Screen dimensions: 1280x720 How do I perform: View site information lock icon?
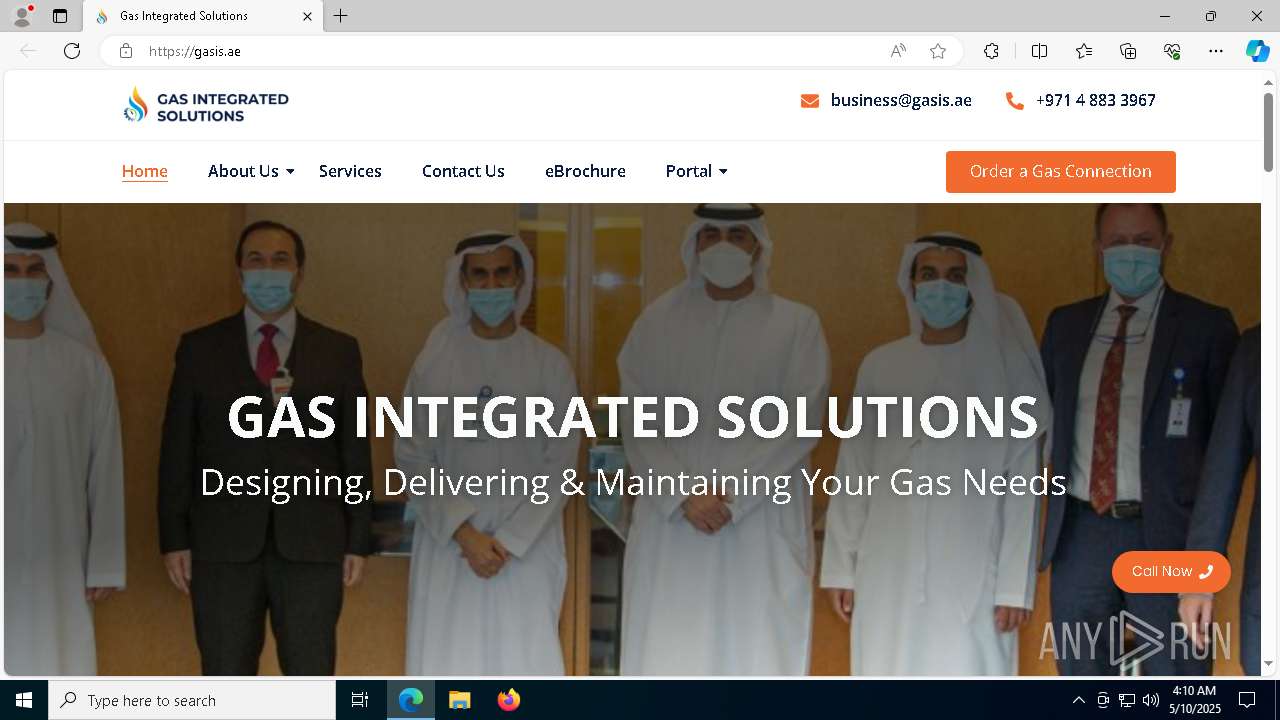[x=125, y=51]
